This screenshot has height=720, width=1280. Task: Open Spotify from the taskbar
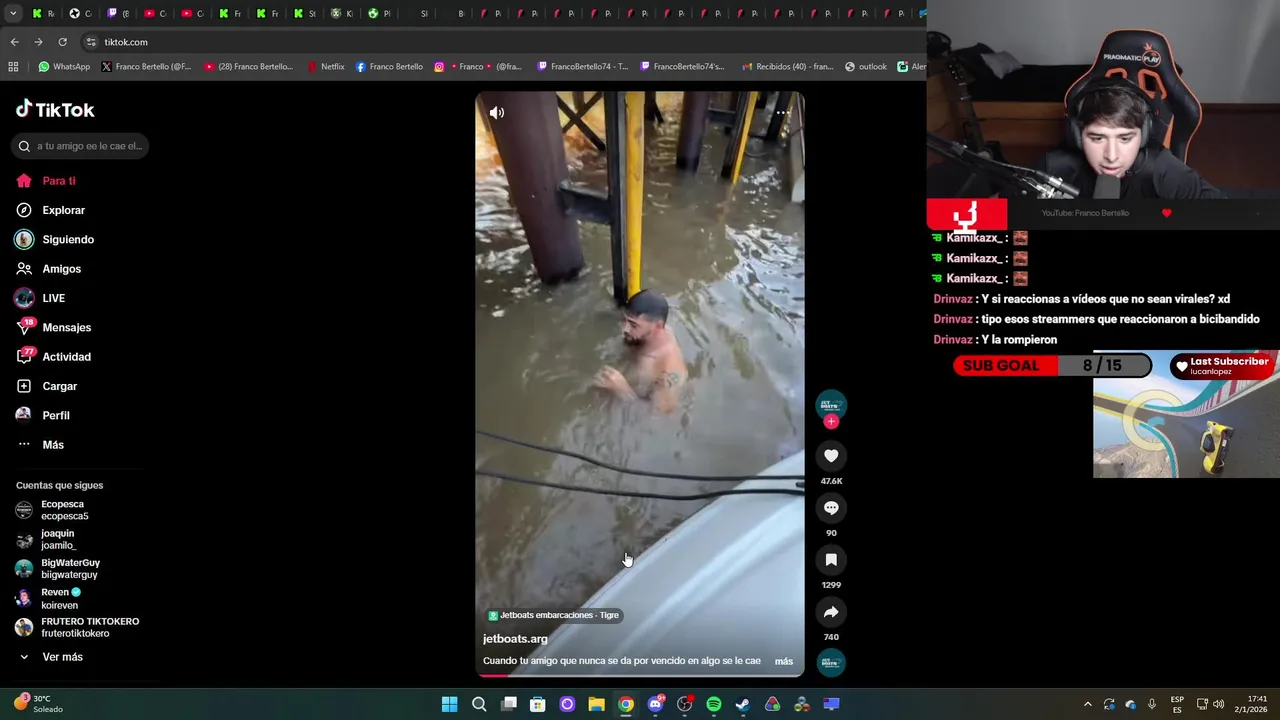coord(714,704)
